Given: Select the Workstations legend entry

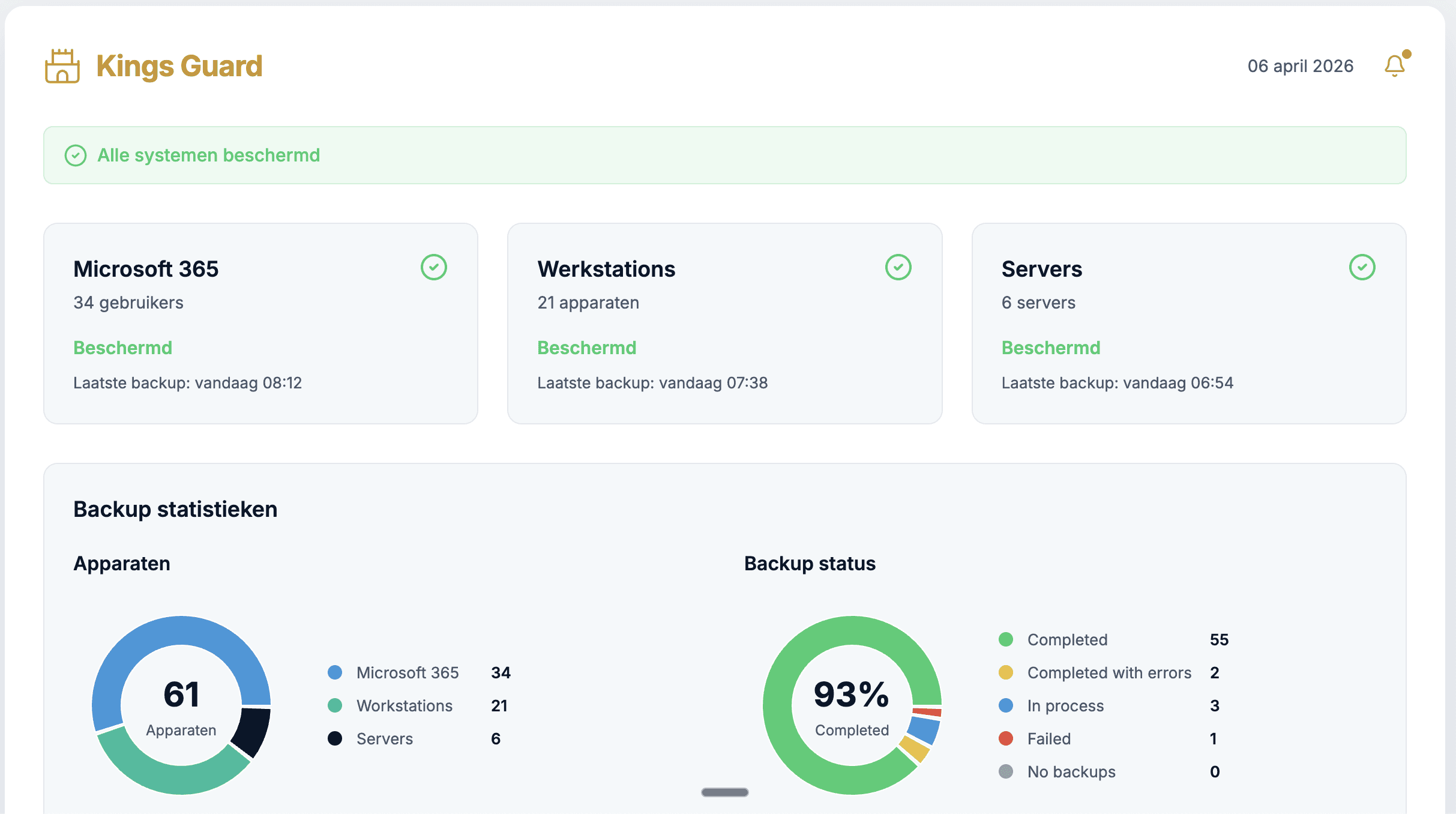Looking at the screenshot, I should click(404, 705).
